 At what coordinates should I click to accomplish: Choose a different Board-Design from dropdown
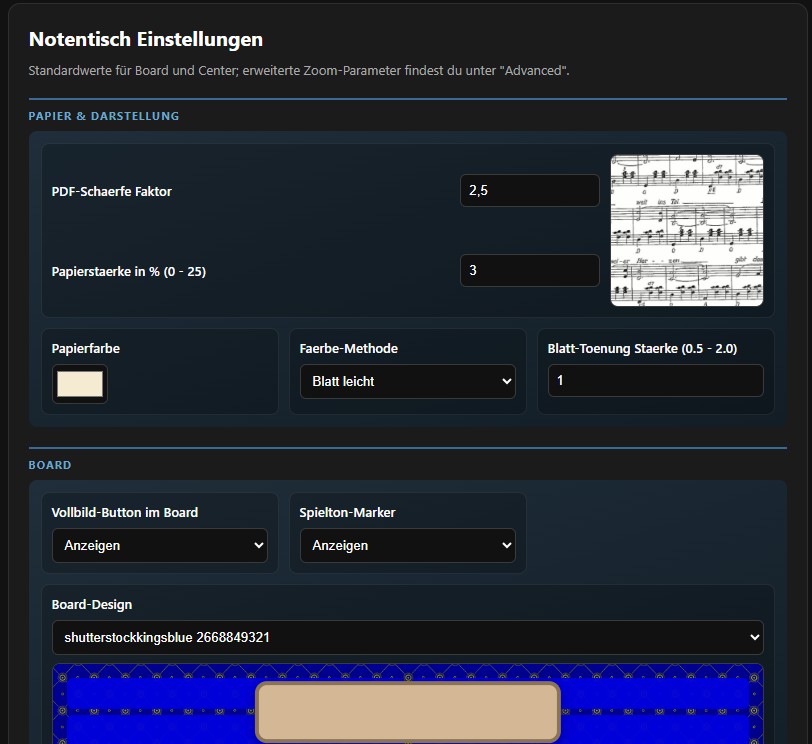click(x=408, y=637)
